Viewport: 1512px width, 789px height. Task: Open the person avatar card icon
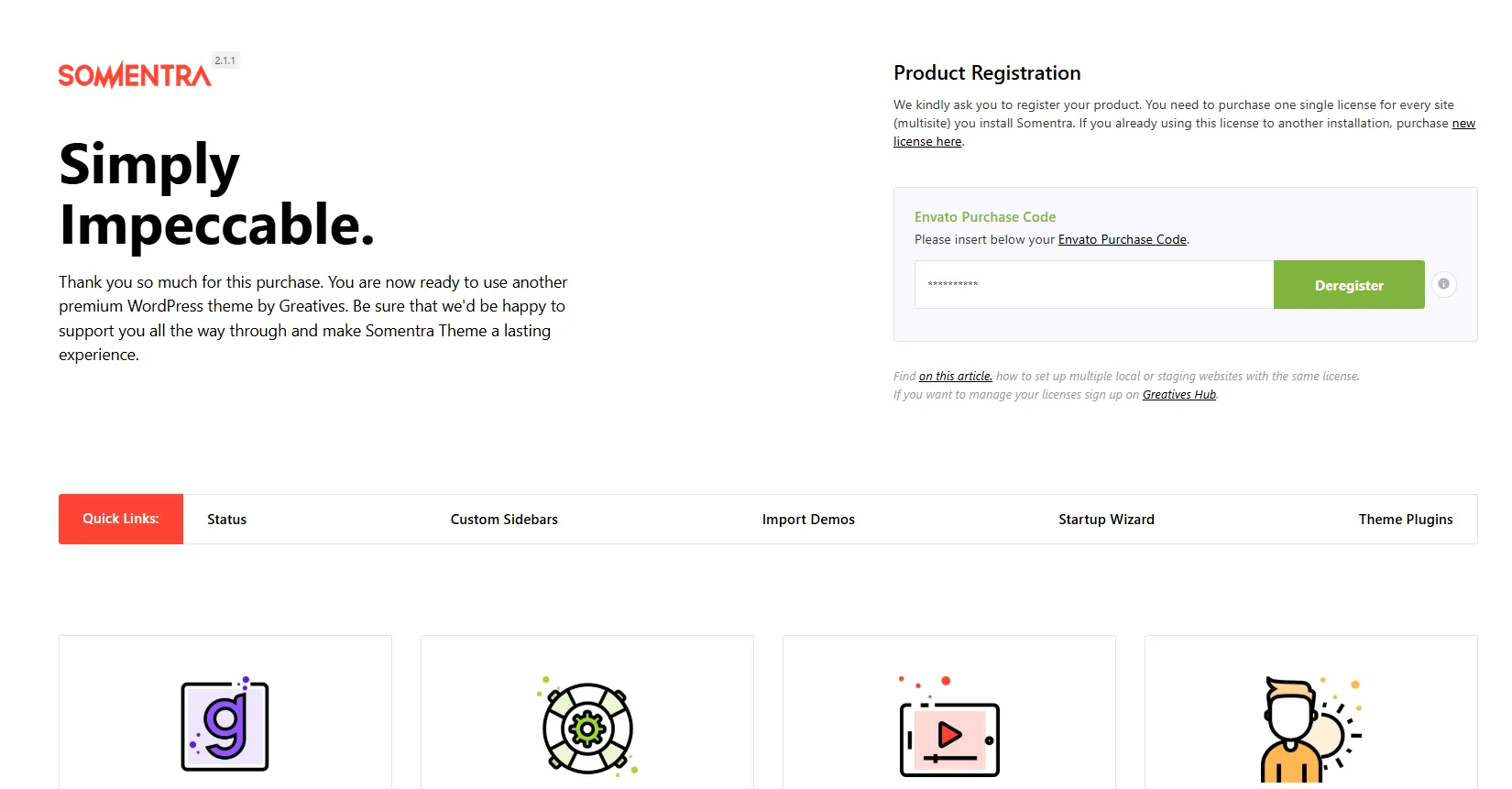pos(1309,729)
